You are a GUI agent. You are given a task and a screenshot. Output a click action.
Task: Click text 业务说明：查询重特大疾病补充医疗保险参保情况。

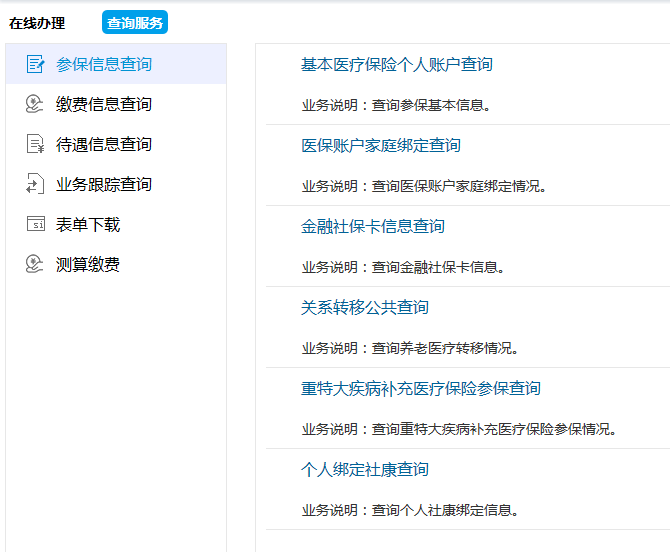(x=459, y=429)
